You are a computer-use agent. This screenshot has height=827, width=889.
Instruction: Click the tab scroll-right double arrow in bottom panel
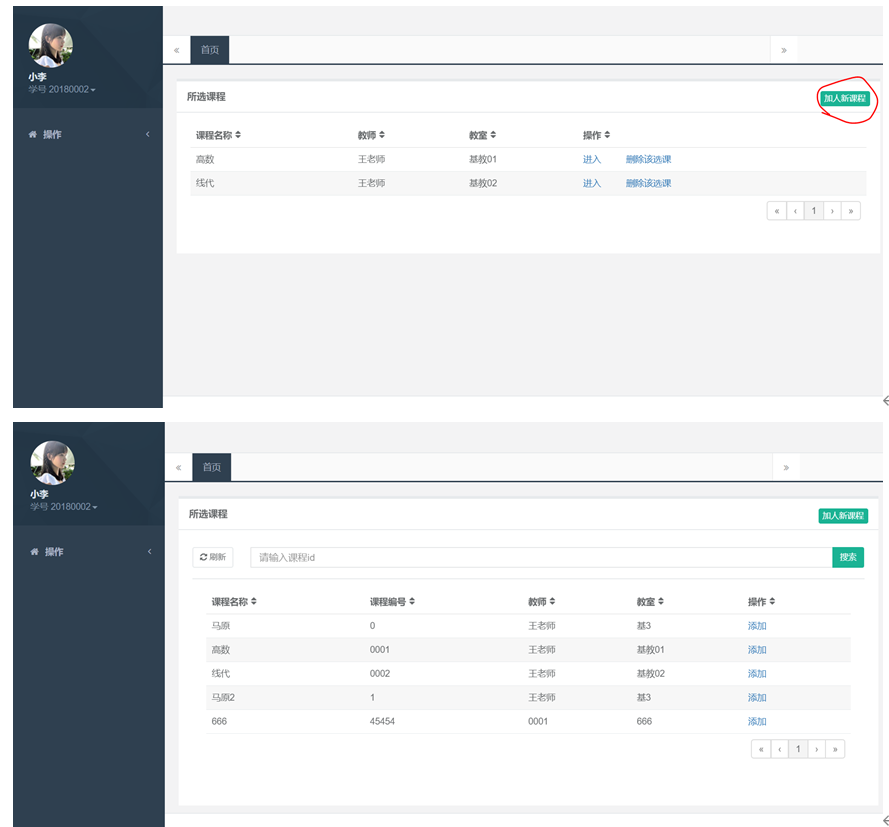[786, 468]
